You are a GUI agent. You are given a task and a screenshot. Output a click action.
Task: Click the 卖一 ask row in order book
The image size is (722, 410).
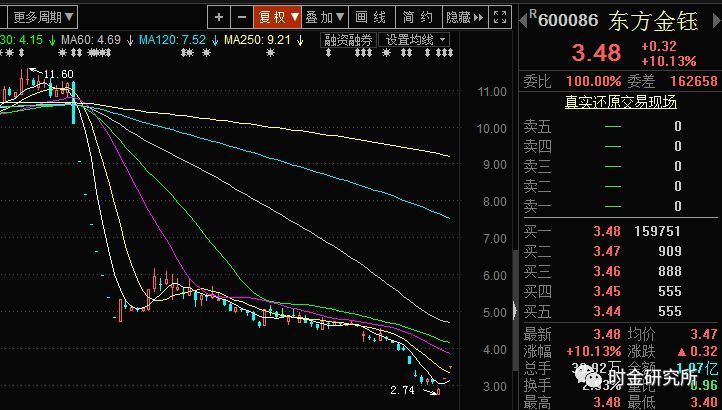coord(620,206)
